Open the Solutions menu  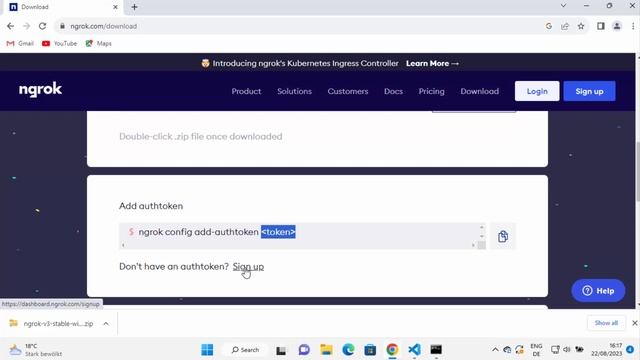[x=294, y=91]
